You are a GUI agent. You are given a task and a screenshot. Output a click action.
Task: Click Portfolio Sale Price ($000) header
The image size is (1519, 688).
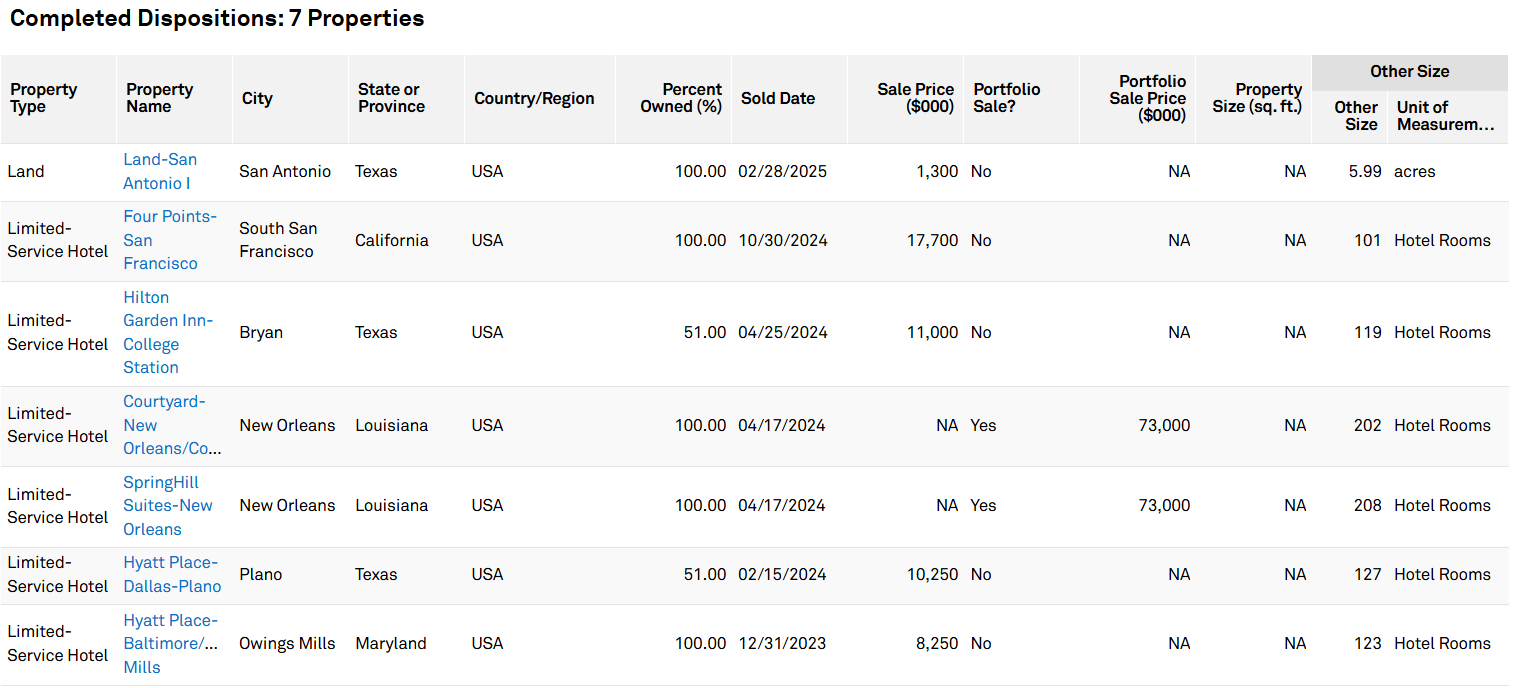pos(1147,98)
